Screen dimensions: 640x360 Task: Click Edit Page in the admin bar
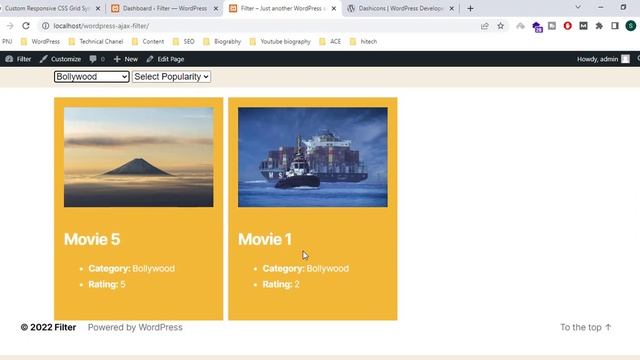pyautogui.click(x=165, y=59)
